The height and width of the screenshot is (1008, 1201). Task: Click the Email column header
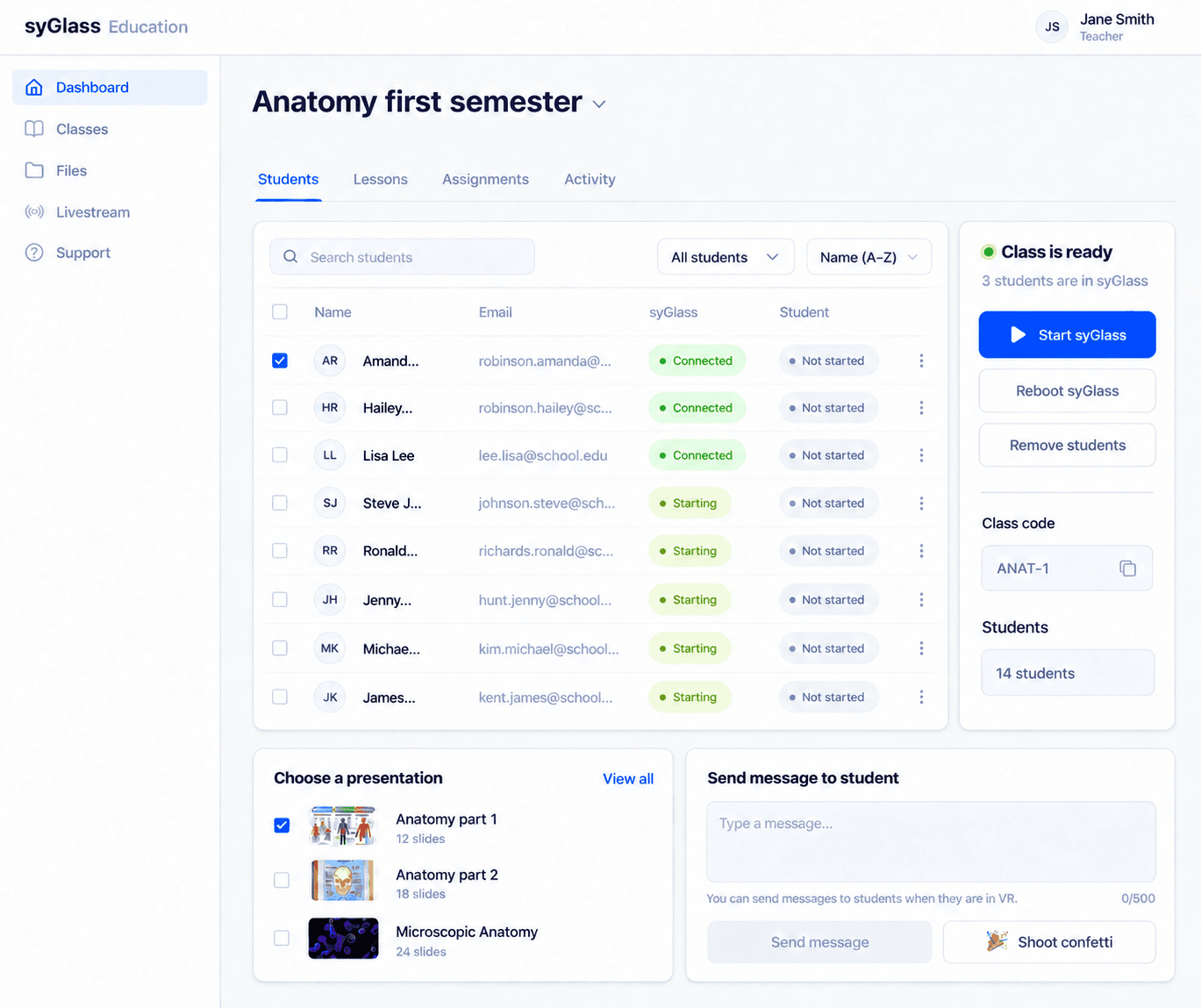tap(495, 311)
